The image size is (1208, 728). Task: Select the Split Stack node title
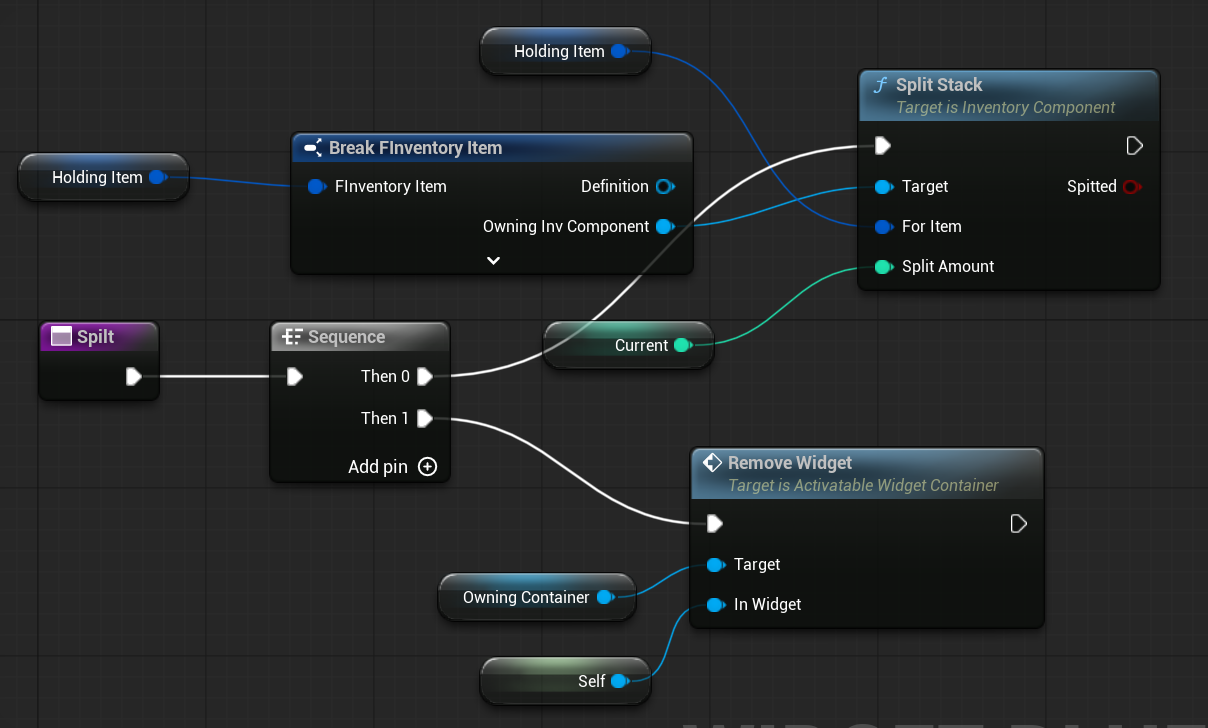coord(938,85)
